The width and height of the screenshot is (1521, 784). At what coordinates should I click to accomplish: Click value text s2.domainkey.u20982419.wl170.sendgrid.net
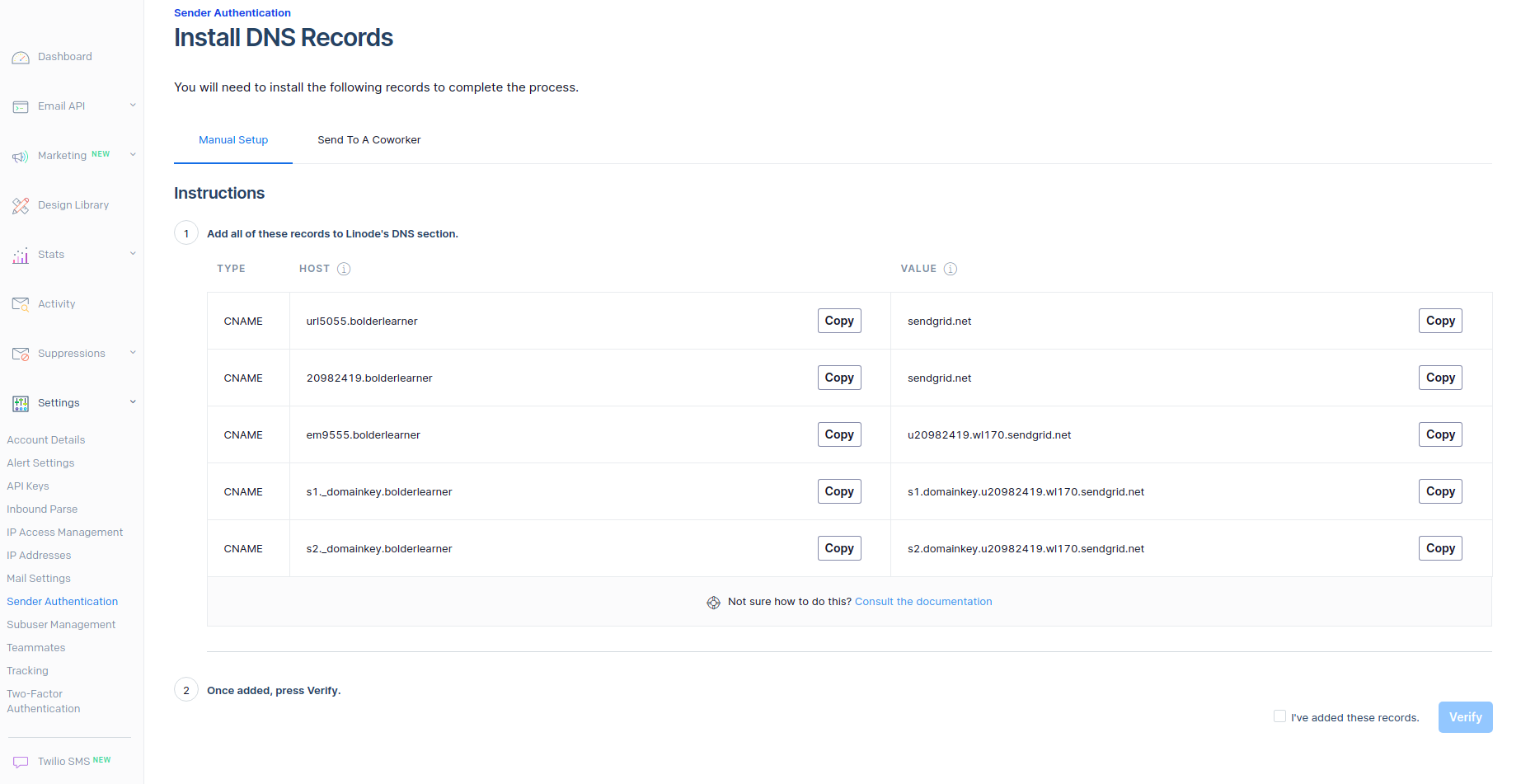click(x=1026, y=549)
